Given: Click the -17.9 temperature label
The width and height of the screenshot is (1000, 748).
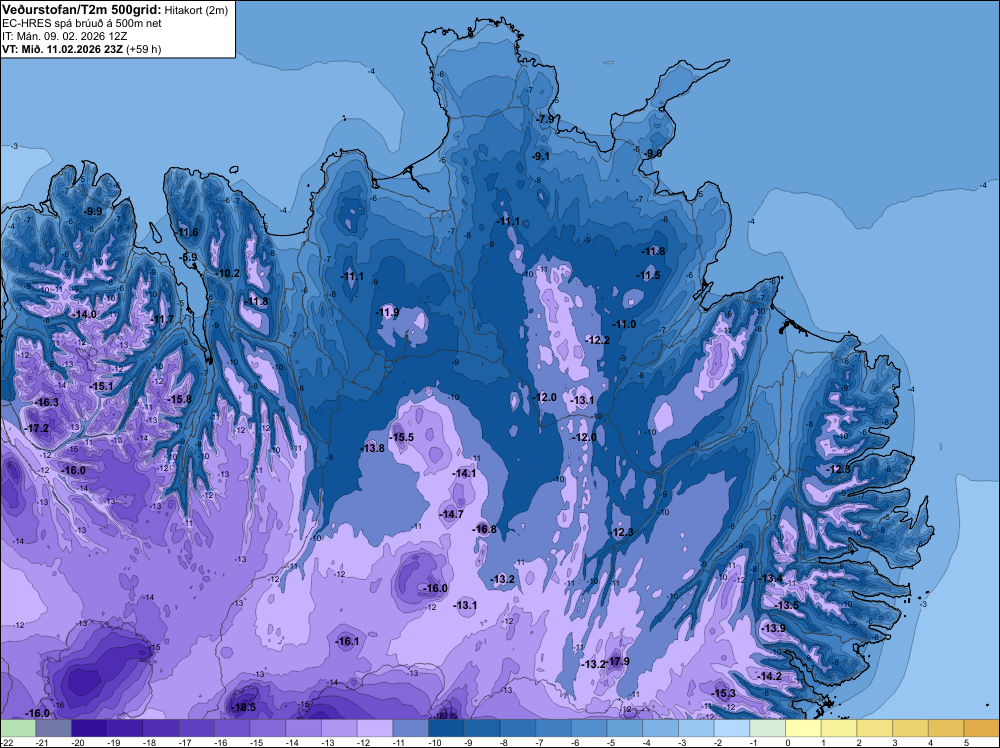Looking at the screenshot, I should 618,661.
